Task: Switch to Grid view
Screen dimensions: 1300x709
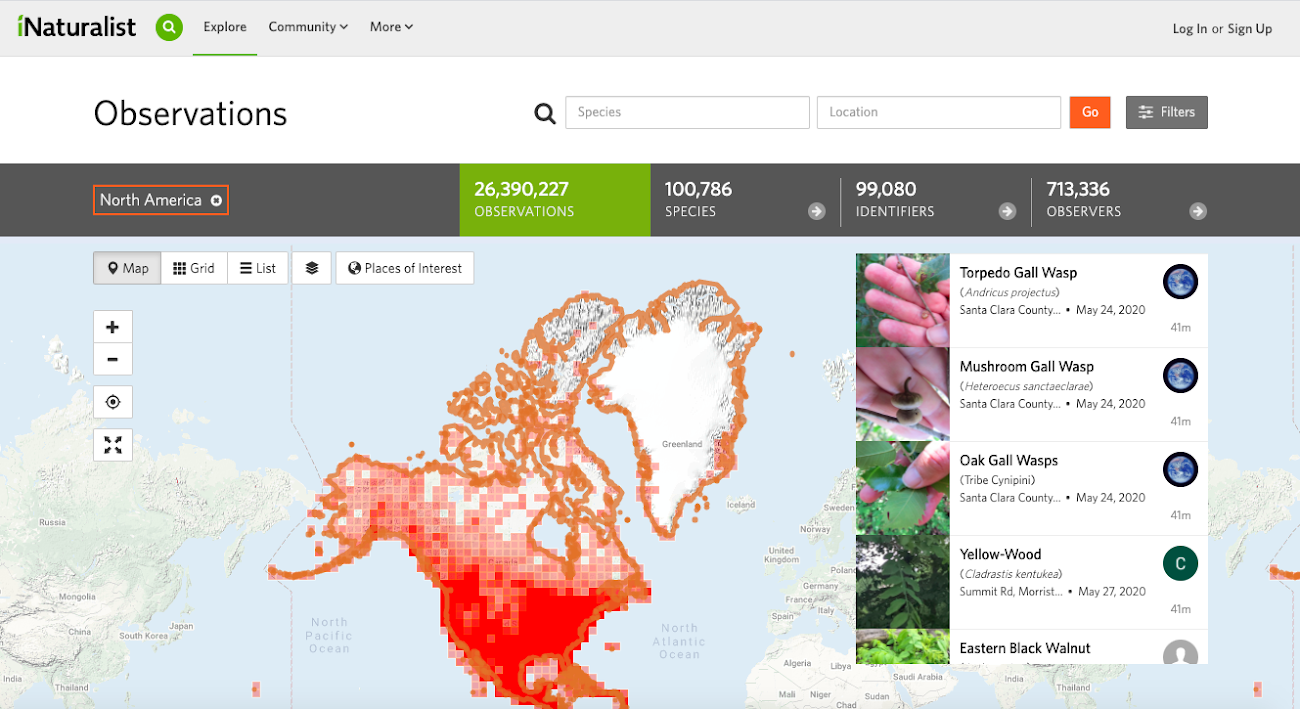Action: point(194,268)
